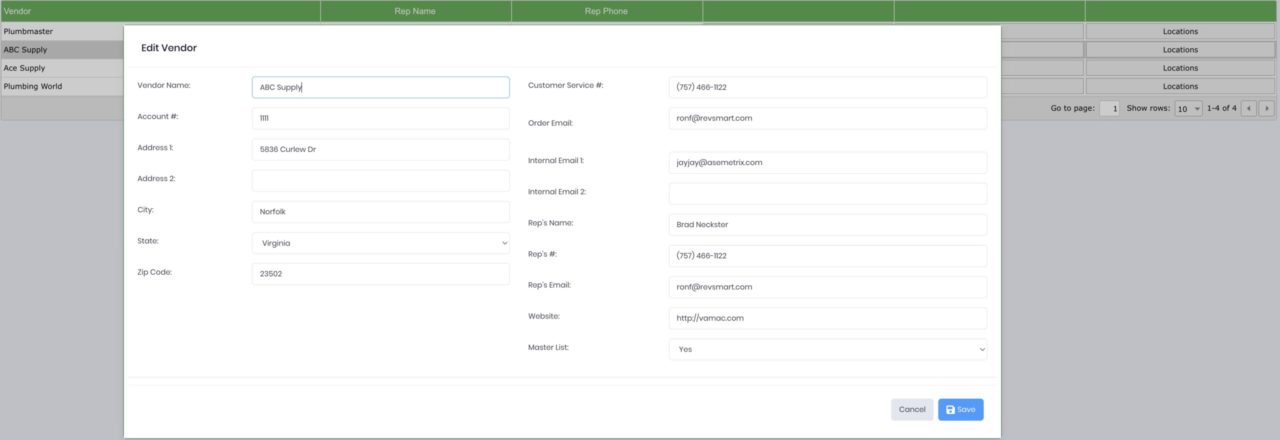Open Locations for Plumbmaster row
Screen dimensions: 1280x440
1180,31
